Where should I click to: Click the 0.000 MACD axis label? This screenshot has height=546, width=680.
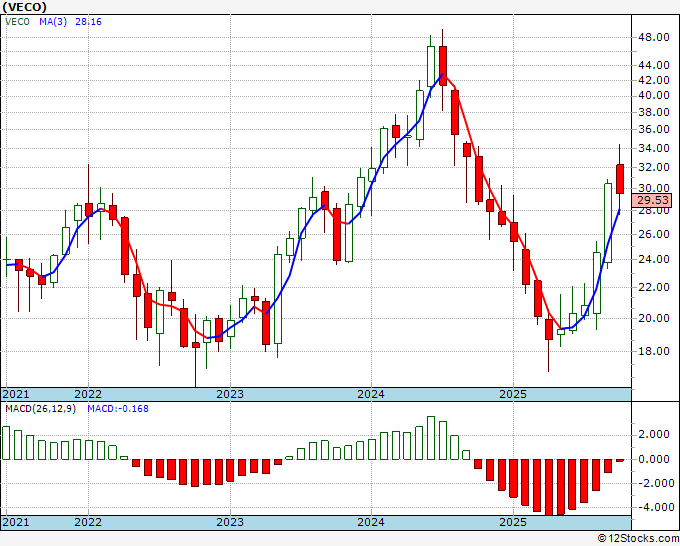tap(655, 459)
